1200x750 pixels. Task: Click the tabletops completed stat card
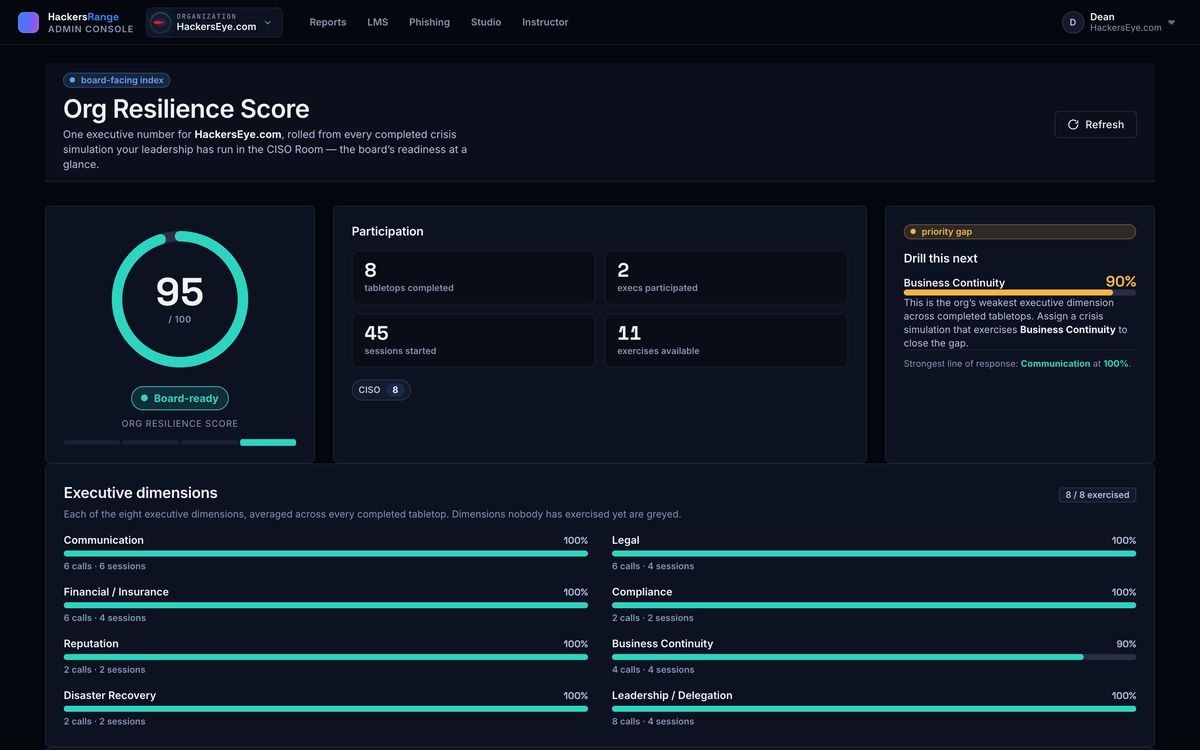473,277
